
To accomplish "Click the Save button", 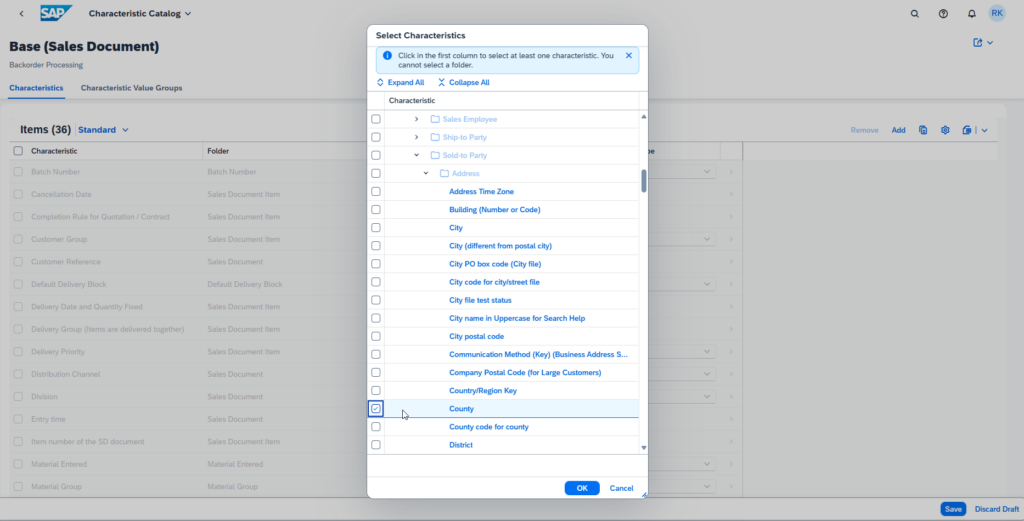I will 953,509.
